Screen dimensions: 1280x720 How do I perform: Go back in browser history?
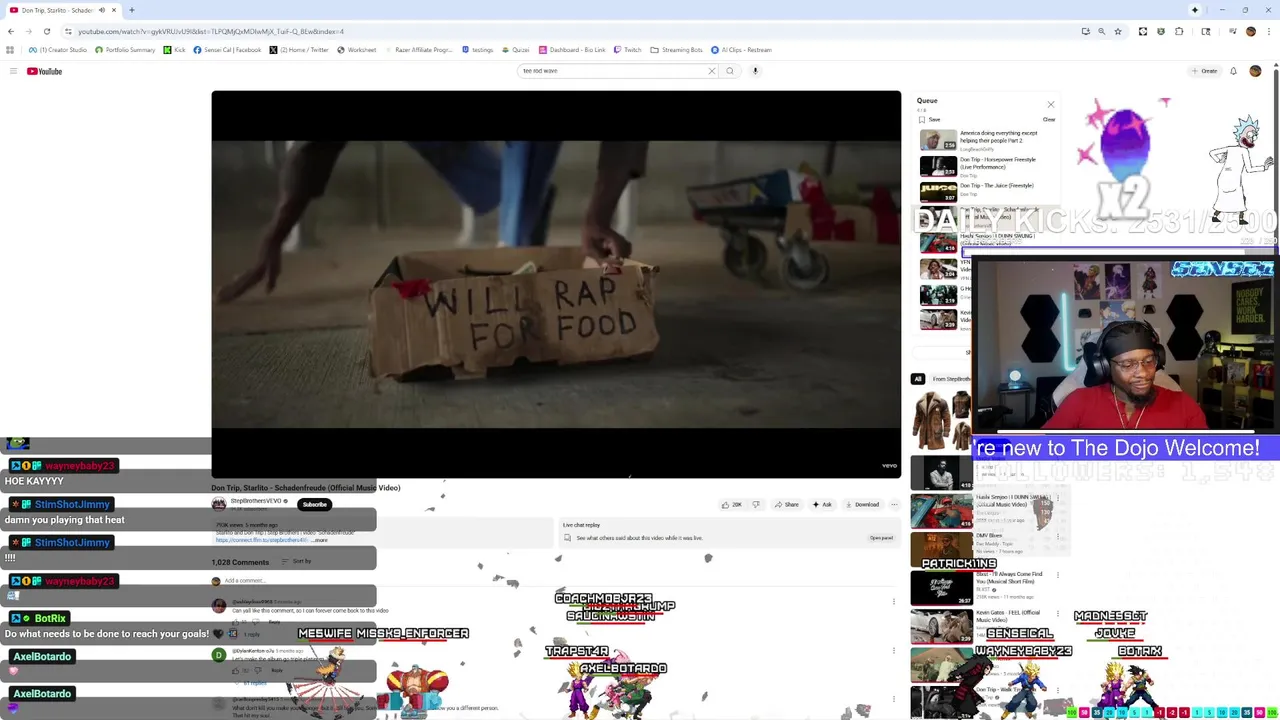(x=10, y=31)
